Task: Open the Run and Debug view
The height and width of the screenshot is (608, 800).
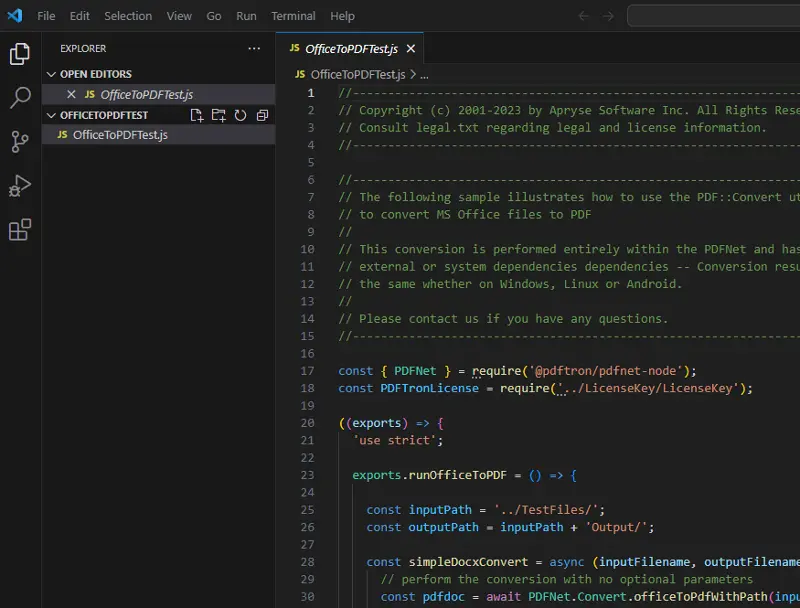Action: pyautogui.click(x=20, y=186)
